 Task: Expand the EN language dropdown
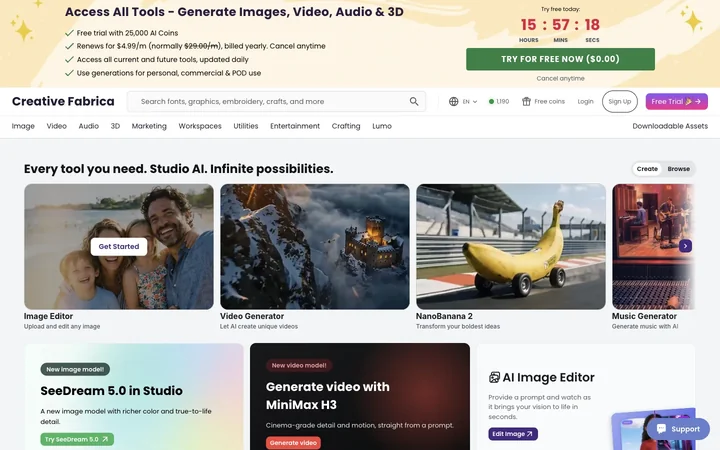[470, 101]
